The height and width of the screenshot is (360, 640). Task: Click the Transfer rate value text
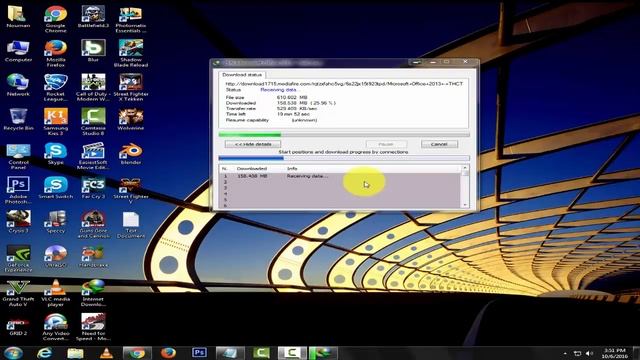297,109
